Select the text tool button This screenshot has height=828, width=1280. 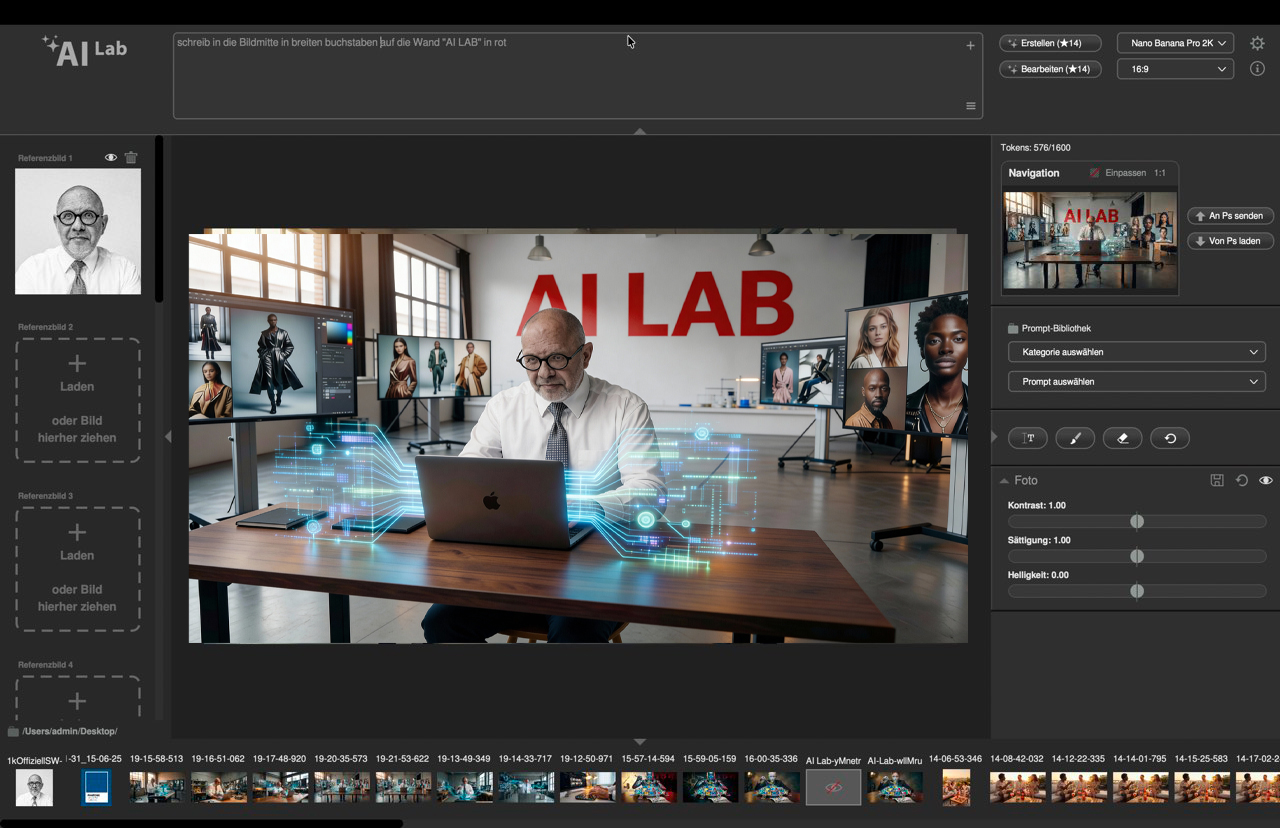1028,438
